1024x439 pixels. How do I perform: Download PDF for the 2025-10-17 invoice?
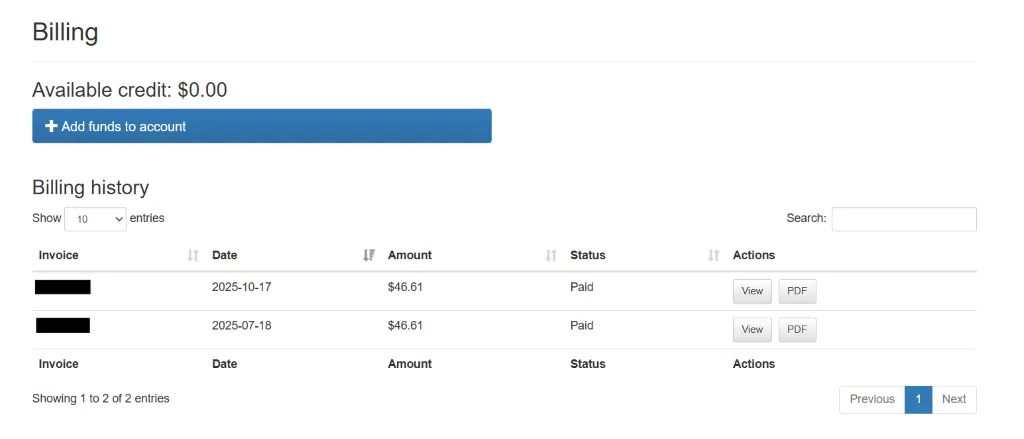point(797,291)
